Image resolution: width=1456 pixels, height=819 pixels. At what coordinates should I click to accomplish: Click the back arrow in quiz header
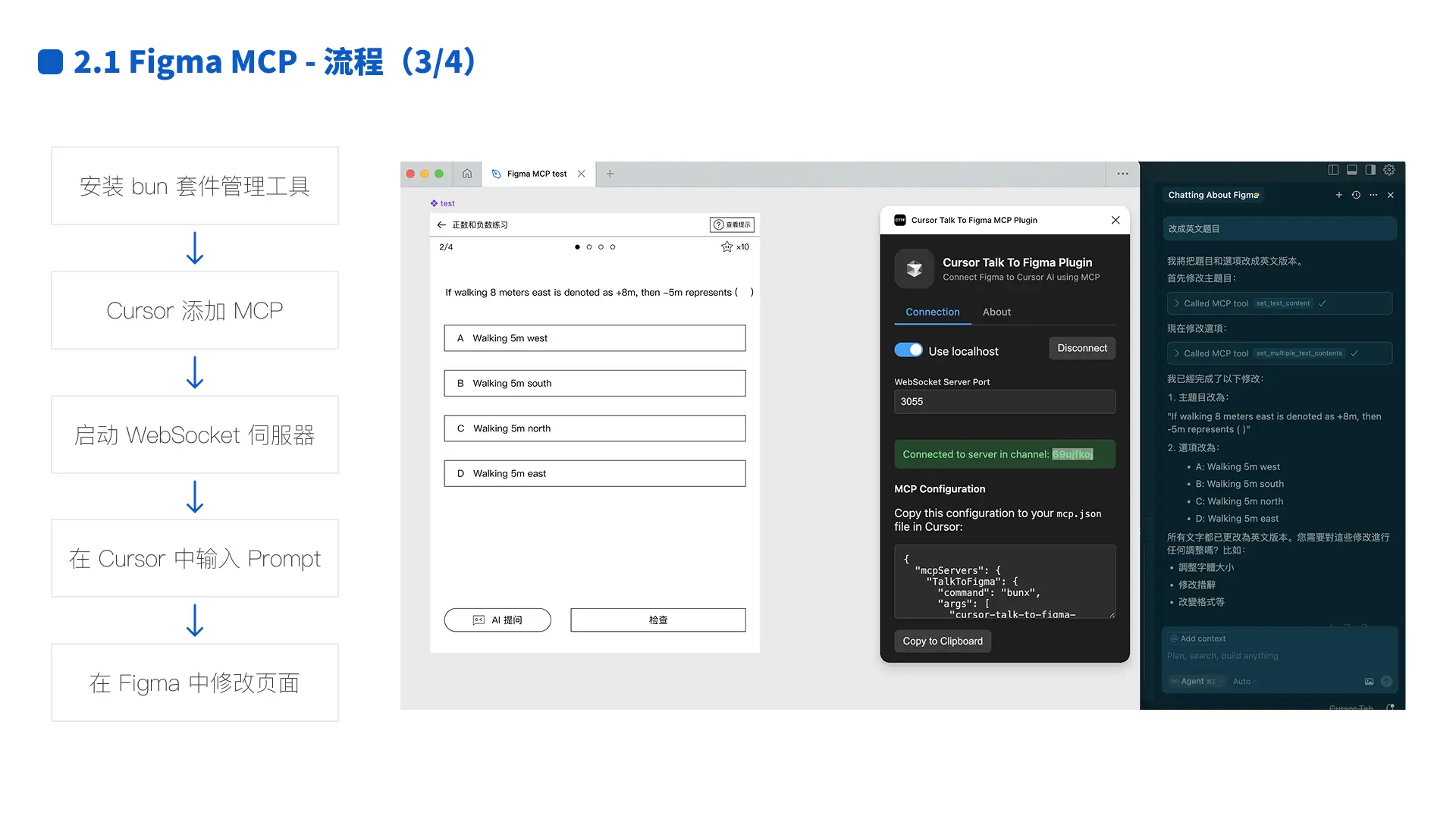(x=441, y=224)
